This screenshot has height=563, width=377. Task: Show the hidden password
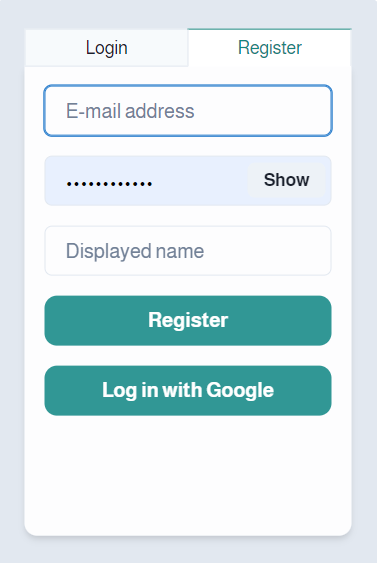coord(286,180)
